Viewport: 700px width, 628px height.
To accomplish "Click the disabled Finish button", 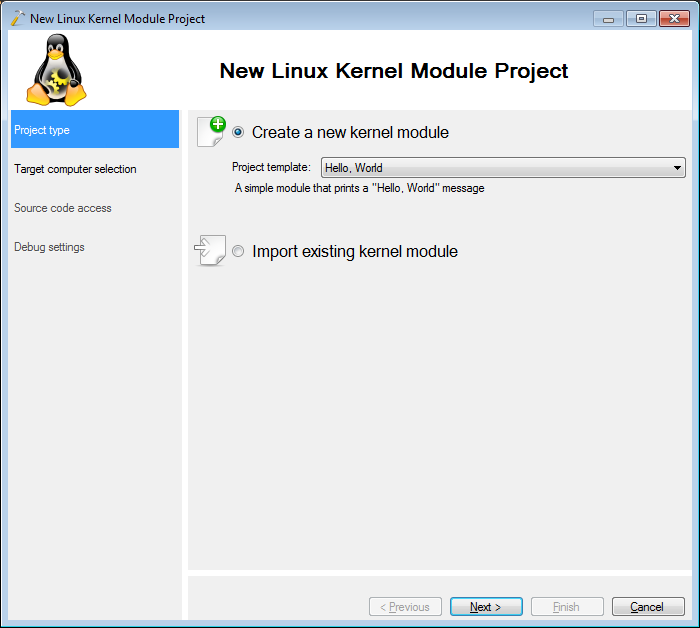I will (x=567, y=607).
